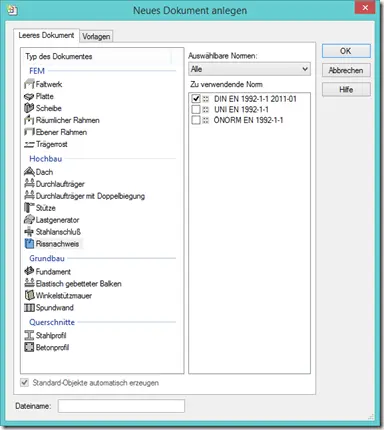Choose the Platte icon
The image size is (384, 430).
29,96
